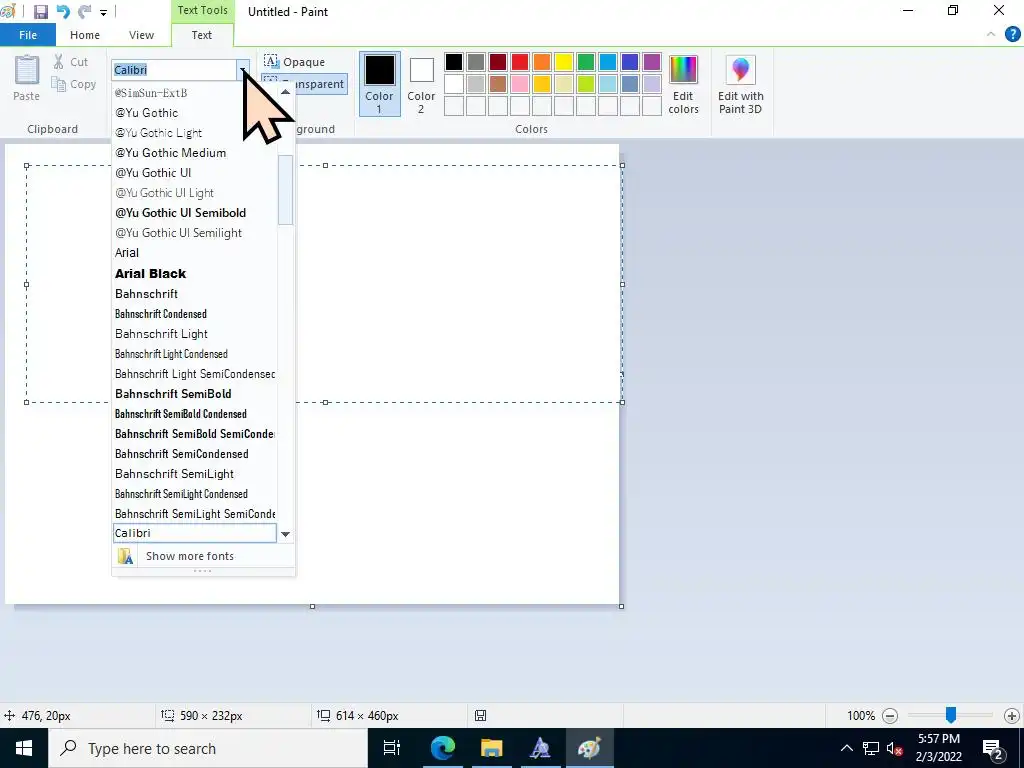The image size is (1024, 768).
Task: Pick the red color swatch
Action: (x=520, y=62)
